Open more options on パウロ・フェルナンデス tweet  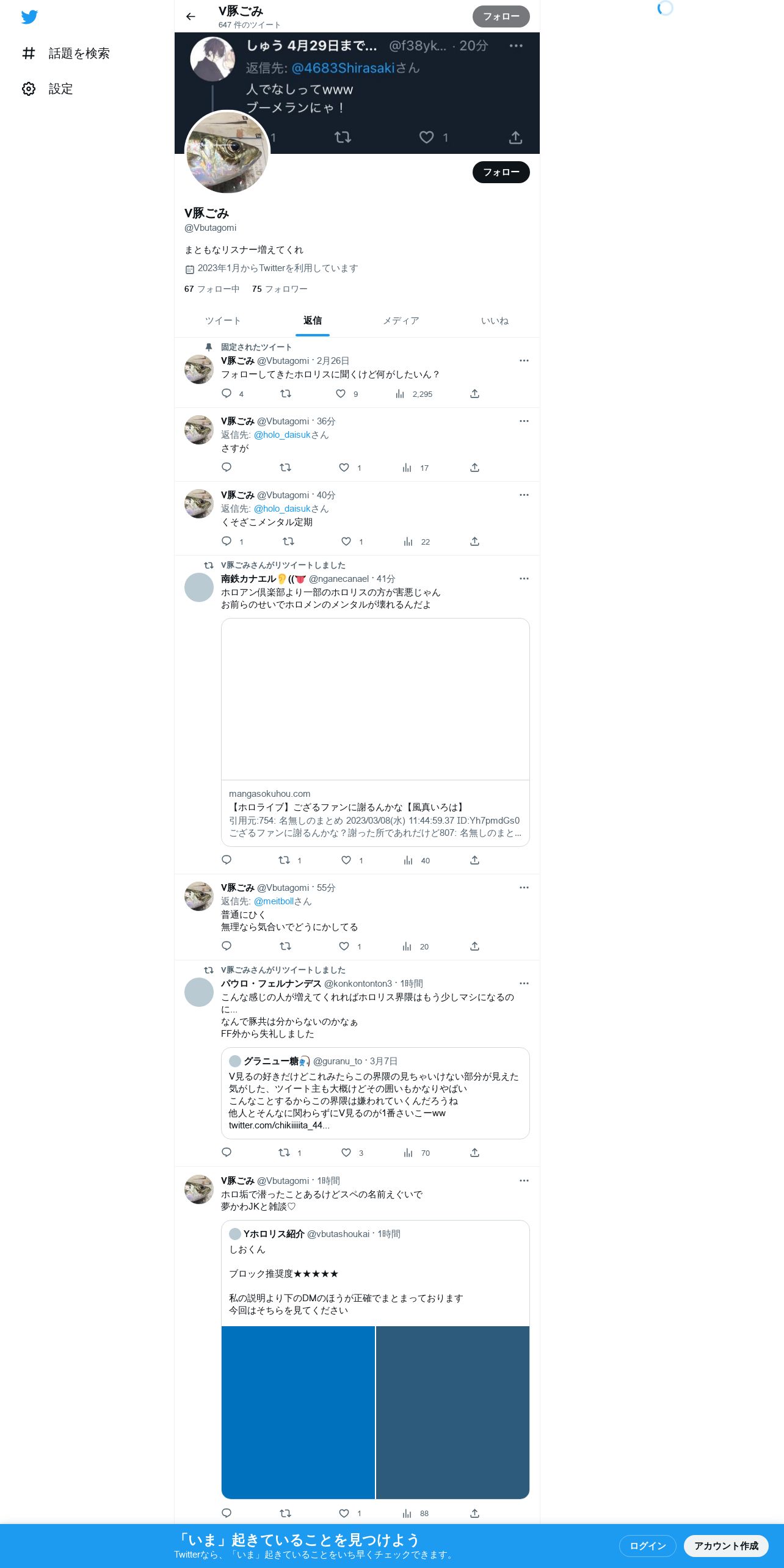524,984
